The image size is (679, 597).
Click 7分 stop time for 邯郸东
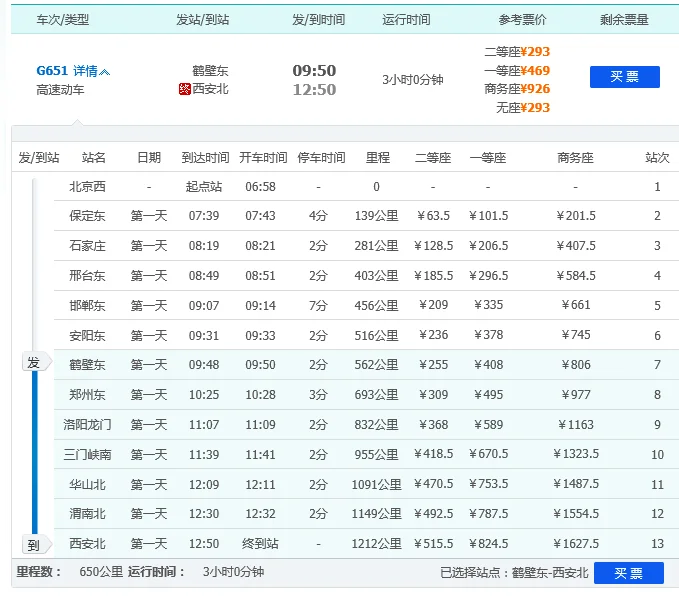[318, 306]
